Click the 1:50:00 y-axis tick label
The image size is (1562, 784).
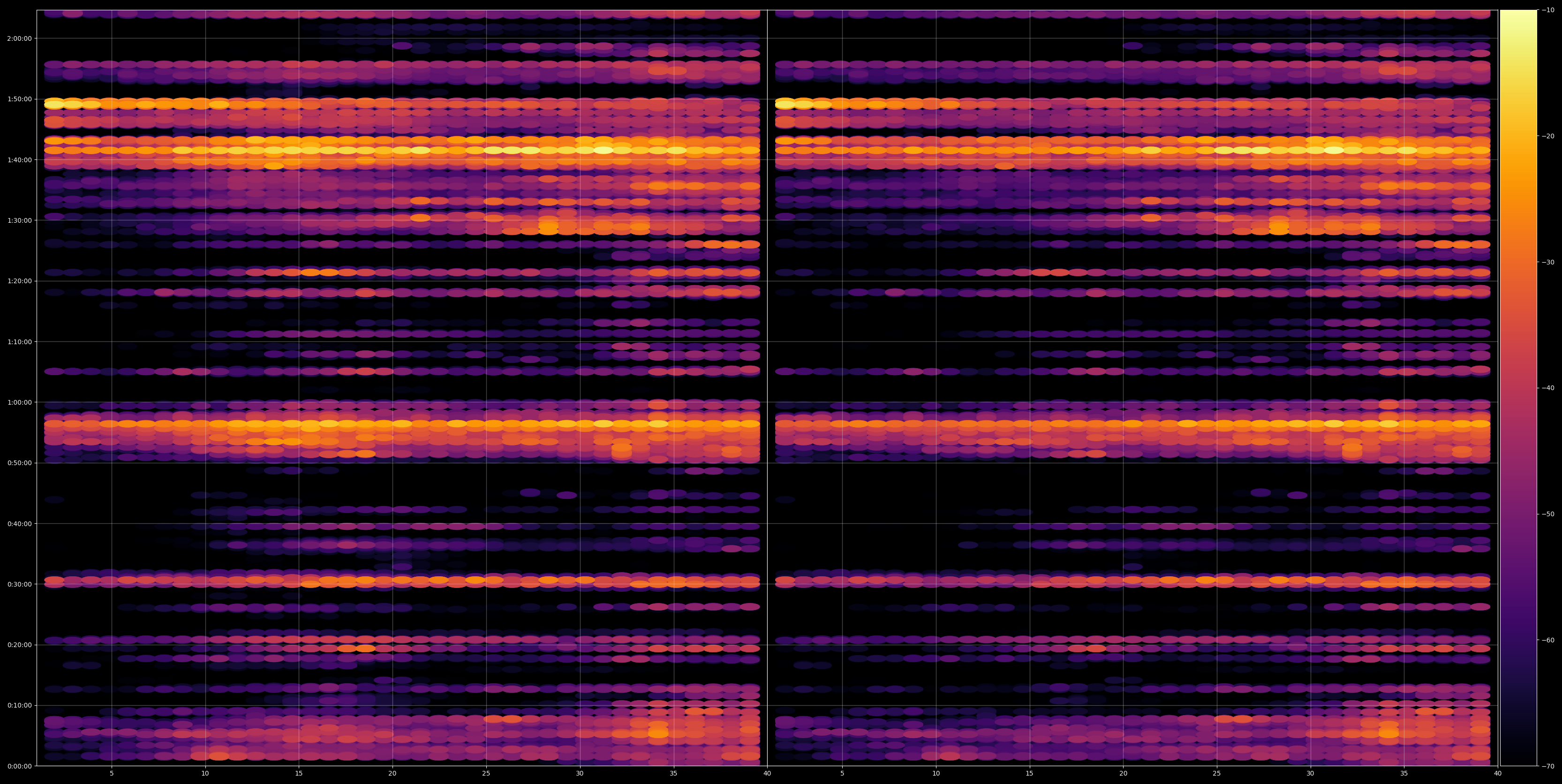(x=20, y=99)
